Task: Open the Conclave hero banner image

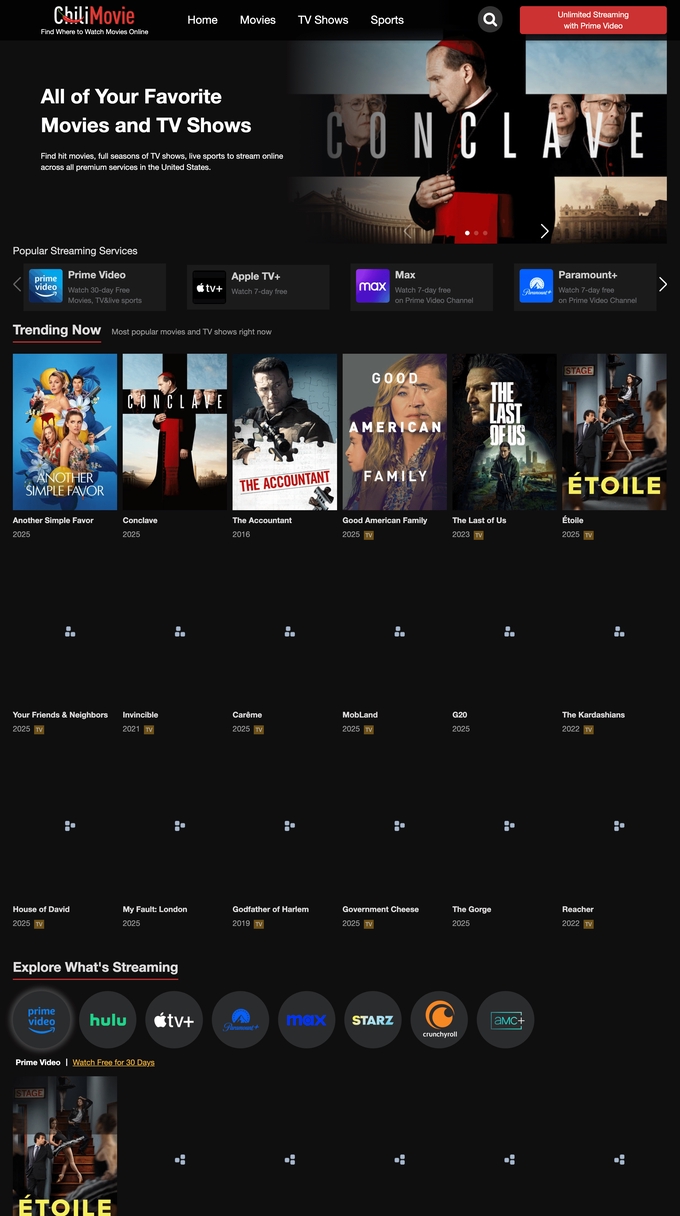Action: point(478,142)
